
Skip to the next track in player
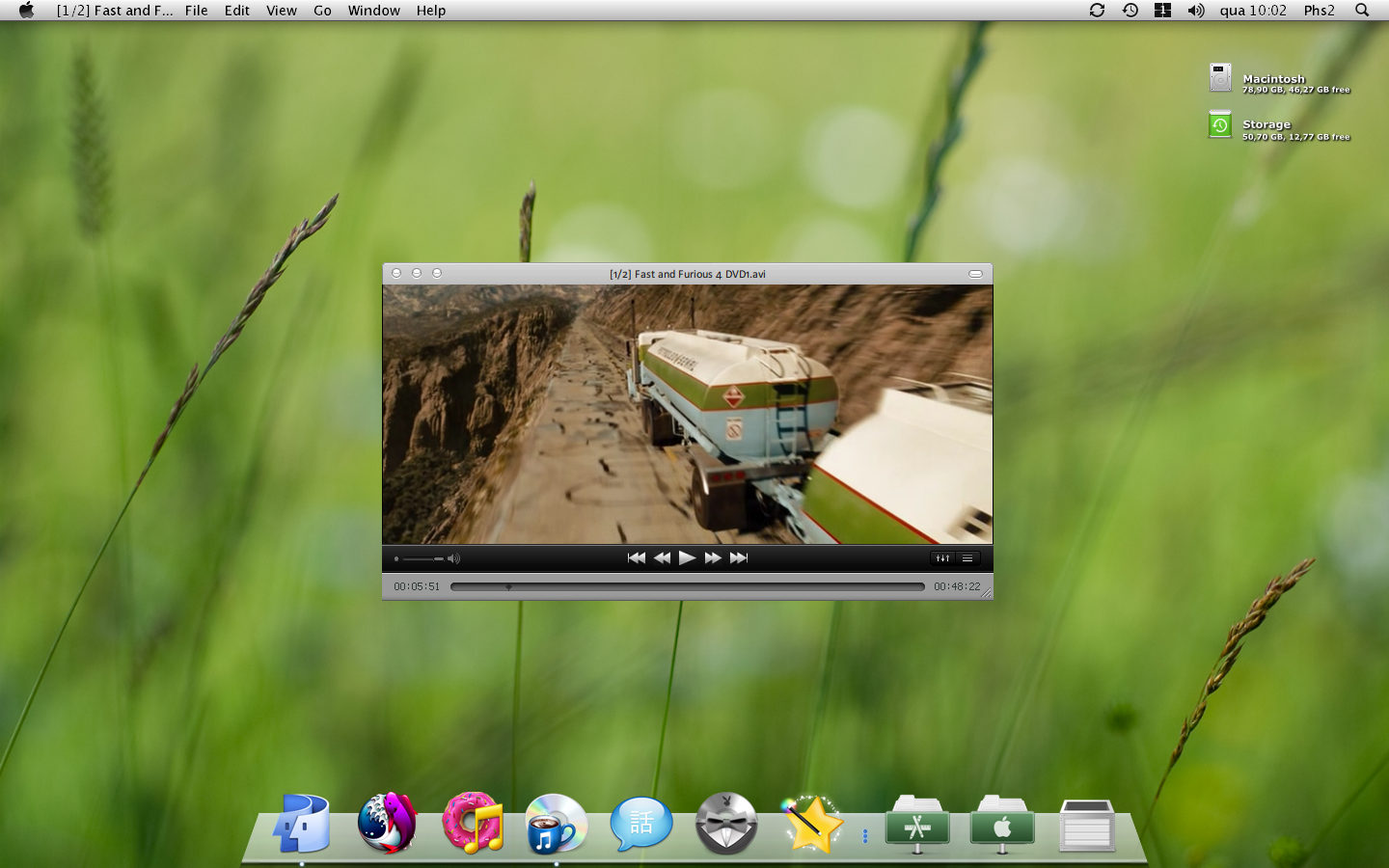click(739, 557)
